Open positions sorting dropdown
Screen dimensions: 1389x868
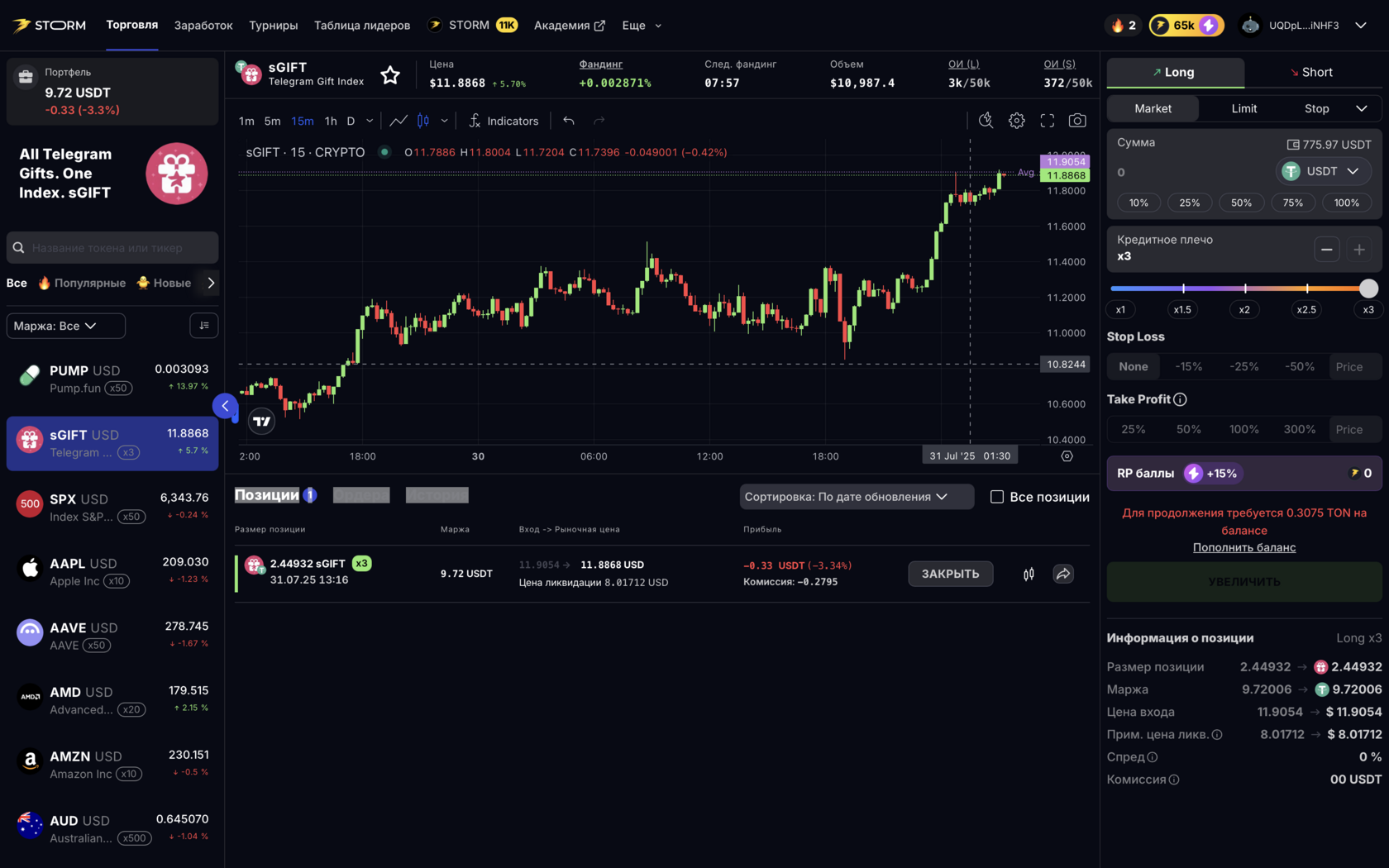[856, 497]
